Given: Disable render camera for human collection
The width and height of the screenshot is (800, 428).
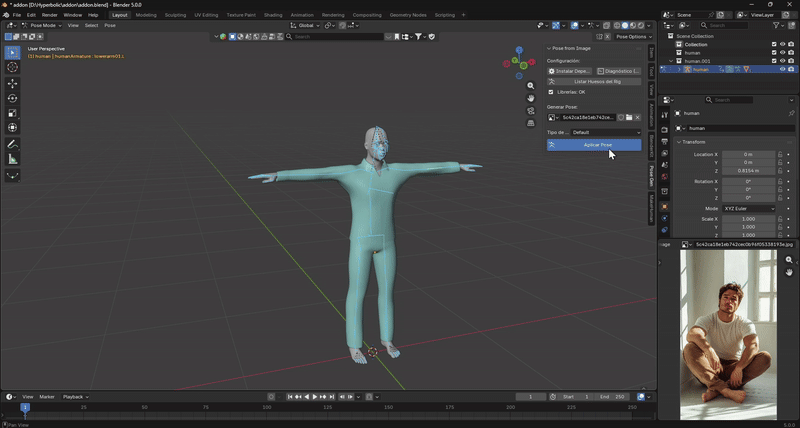Looking at the screenshot, I should tap(791, 53).
